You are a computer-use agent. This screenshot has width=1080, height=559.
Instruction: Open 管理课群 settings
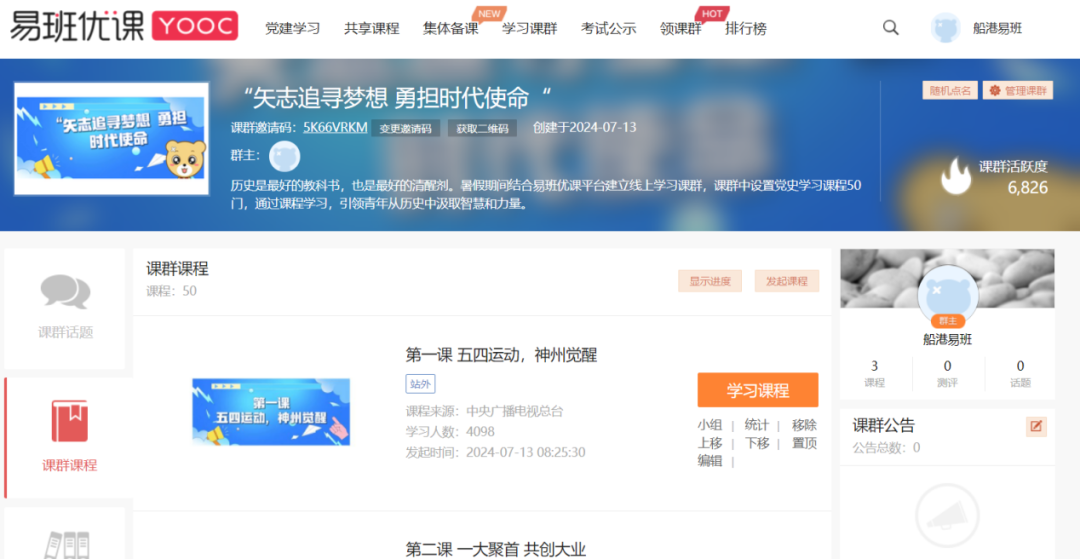[1017, 91]
